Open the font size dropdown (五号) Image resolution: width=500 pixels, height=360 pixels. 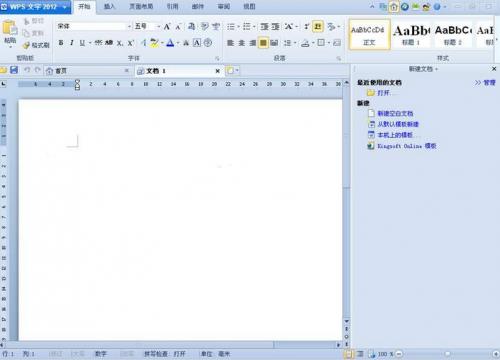pyautogui.click(x=159, y=26)
